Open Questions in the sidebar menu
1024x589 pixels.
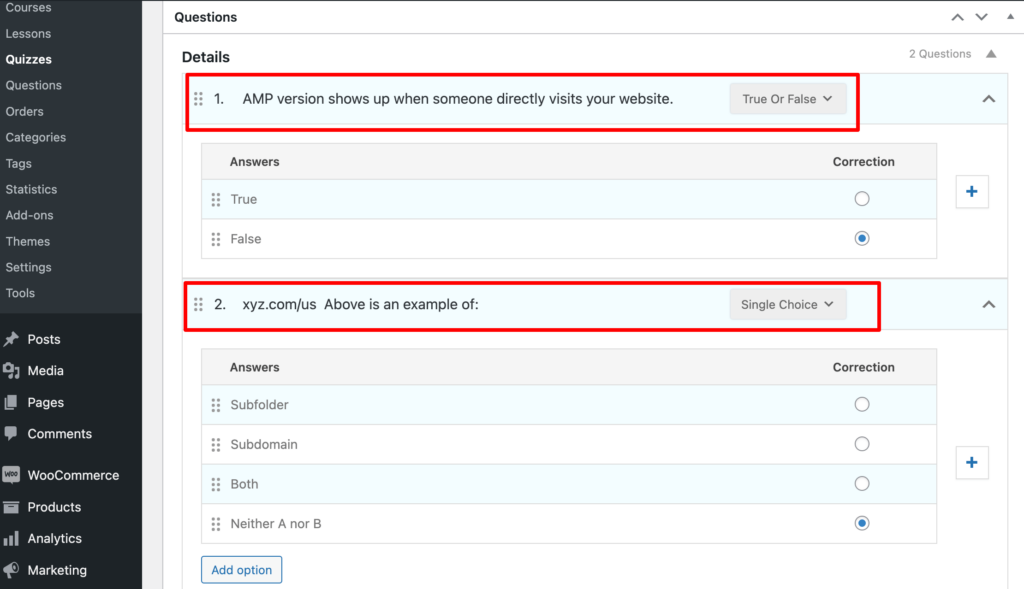[33, 86]
